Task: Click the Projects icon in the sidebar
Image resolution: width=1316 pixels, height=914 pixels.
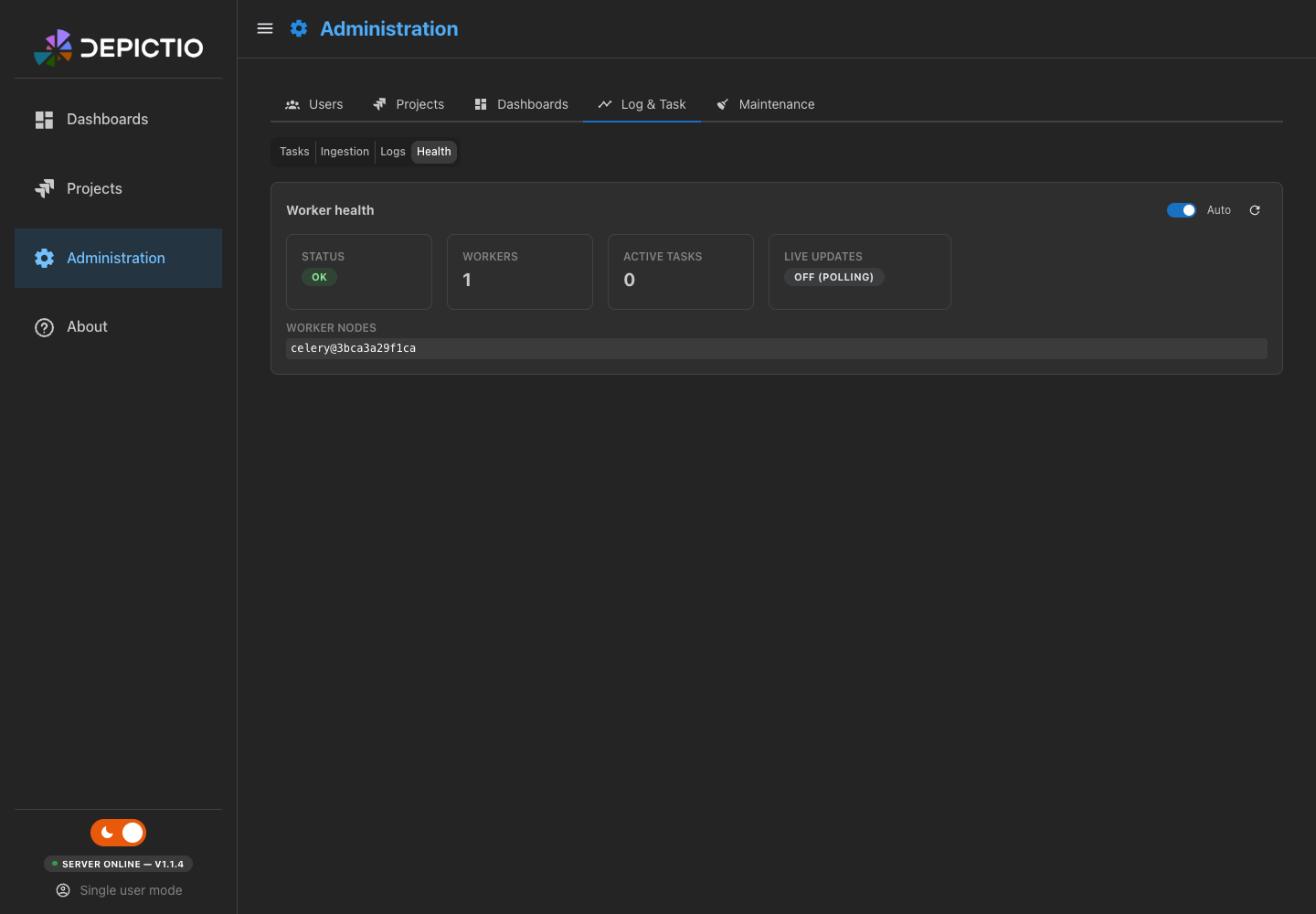Action: coord(44,188)
